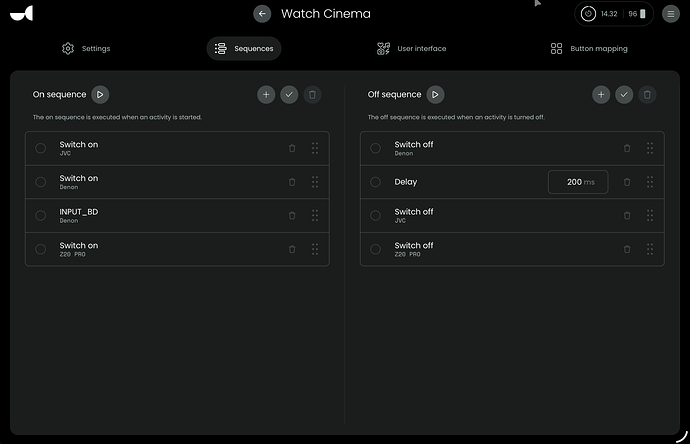Confirm On sequence with checkmark button
Viewport: 690px width, 444px height.
coord(289,94)
